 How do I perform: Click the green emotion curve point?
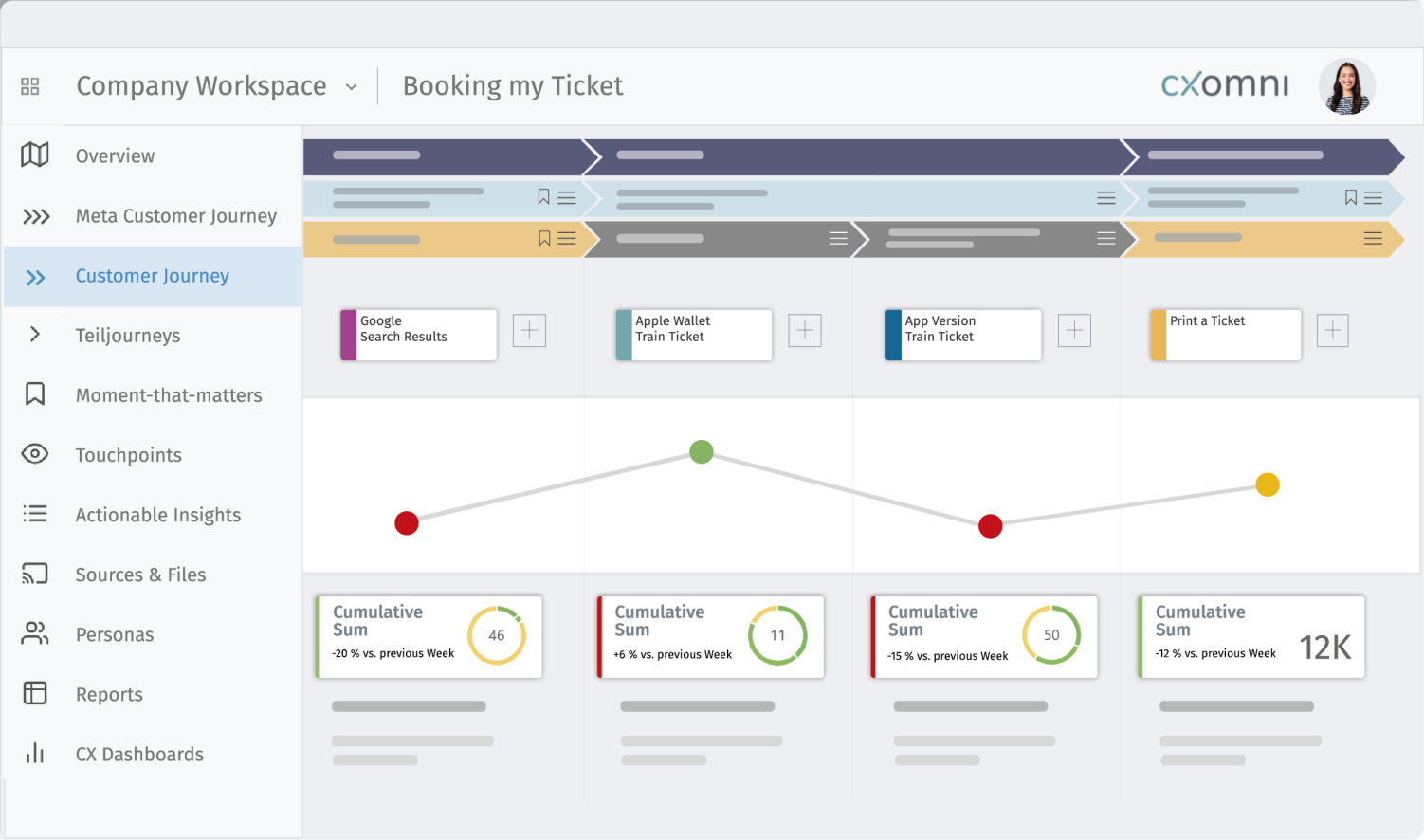coord(702,451)
